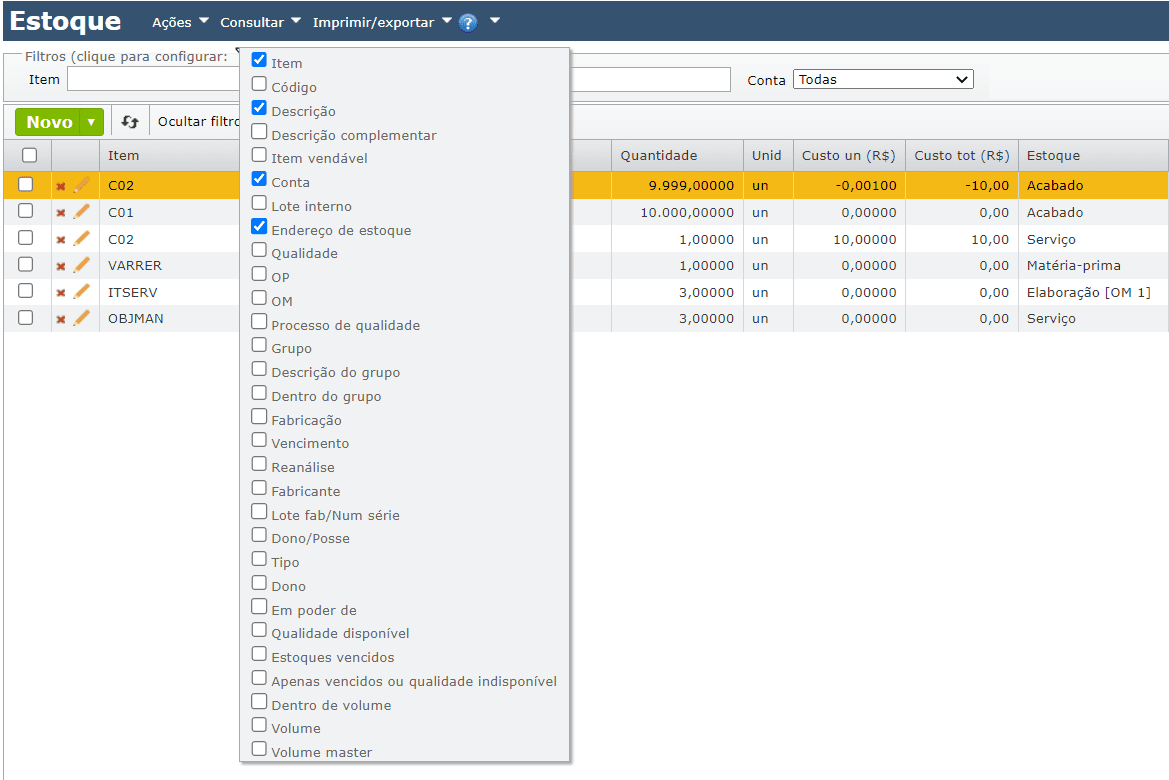
Task: Enable the Qualidade filter checkbox
Action: click(x=259, y=249)
